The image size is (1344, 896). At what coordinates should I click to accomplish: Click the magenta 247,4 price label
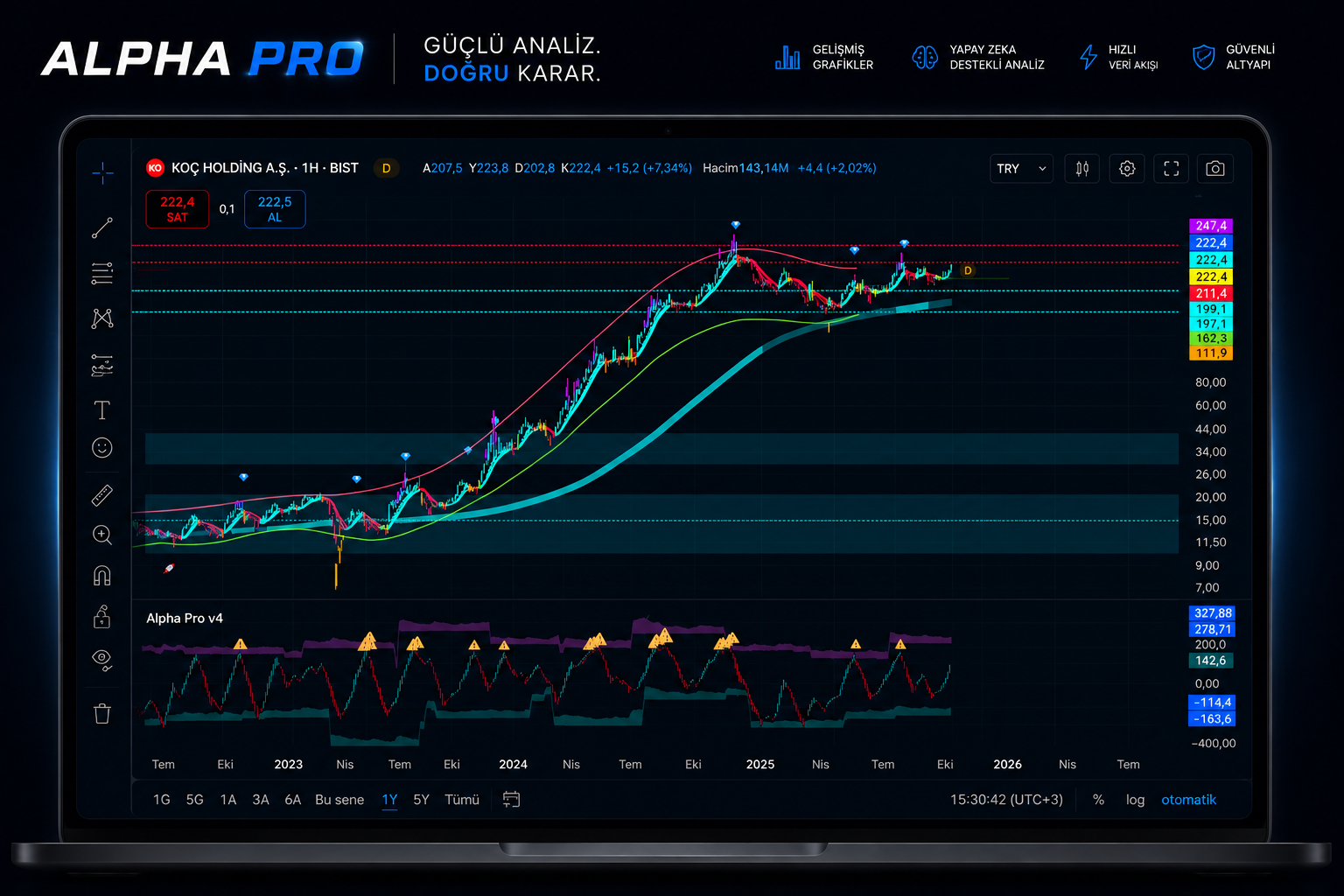tap(1212, 226)
